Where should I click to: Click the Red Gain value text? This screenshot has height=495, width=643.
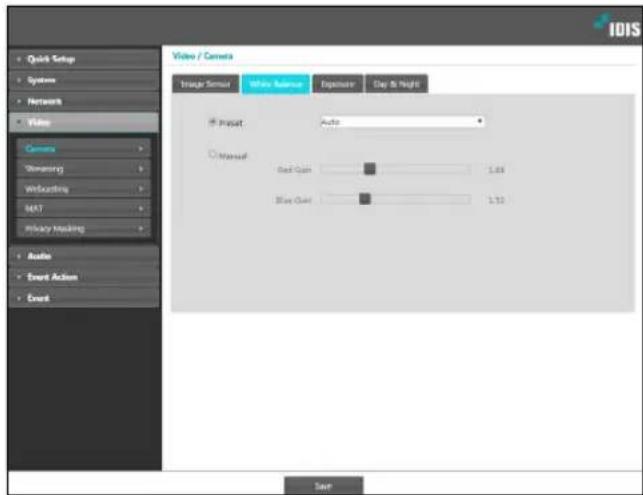tap(496, 170)
